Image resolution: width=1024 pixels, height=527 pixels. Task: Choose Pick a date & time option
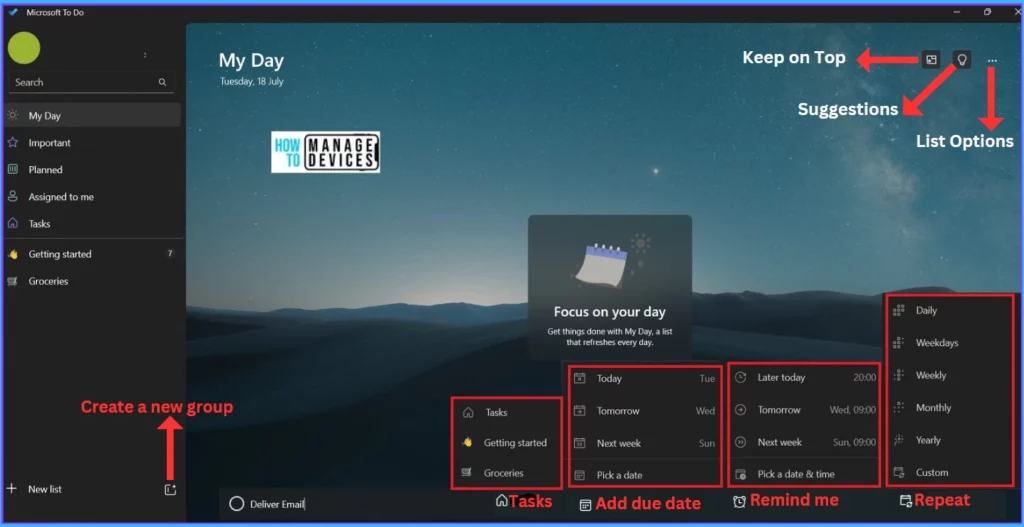point(805,474)
